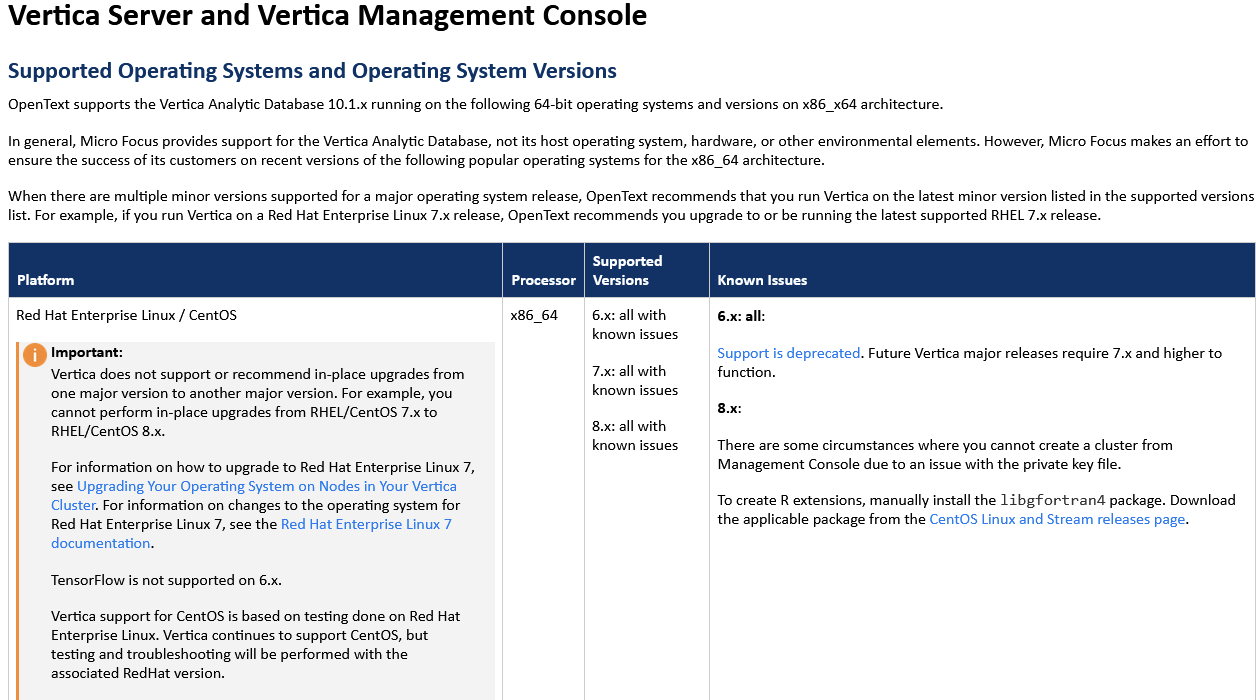The height and width of the screenshot is (700, 1256).
Task: Click 'Supported Operating Systems and Operating System Versions' heading
Action: coord(312,71)
